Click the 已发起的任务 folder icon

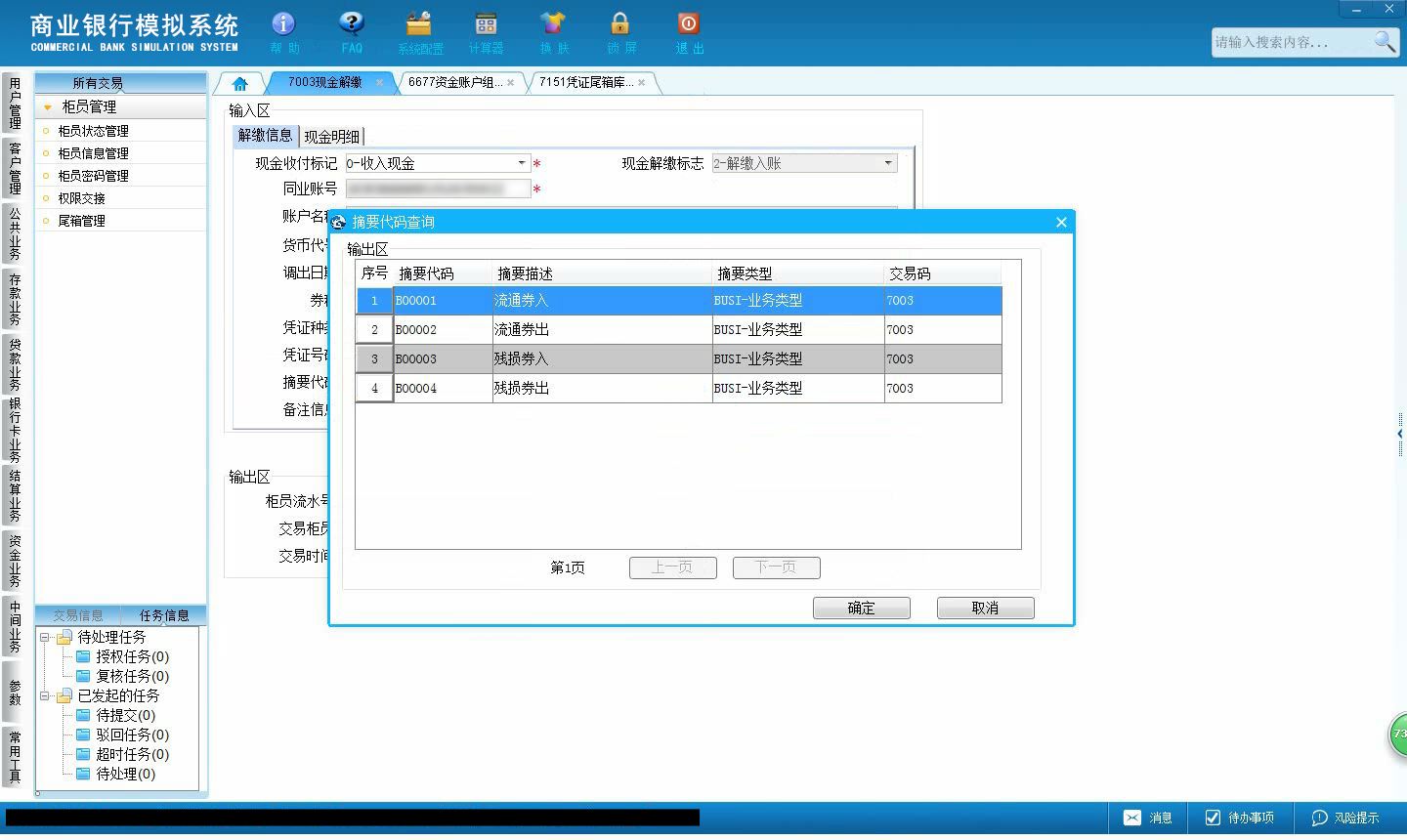tap(64, 695)
